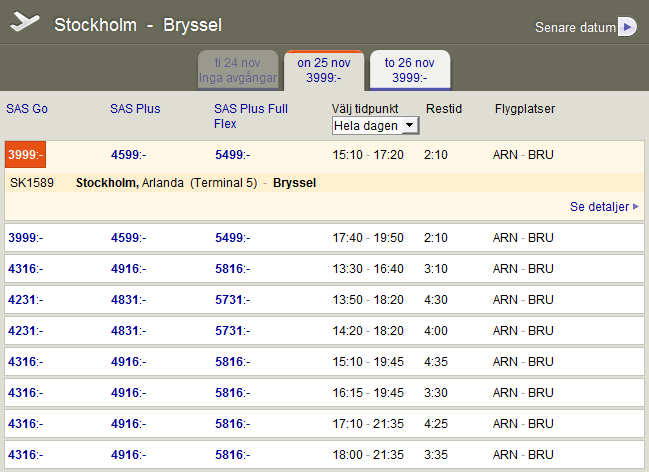This screenshot has width=649, height=472.
Task: Choose 4599:- SAS Plus for 15:10 flight
Action: 128,155
